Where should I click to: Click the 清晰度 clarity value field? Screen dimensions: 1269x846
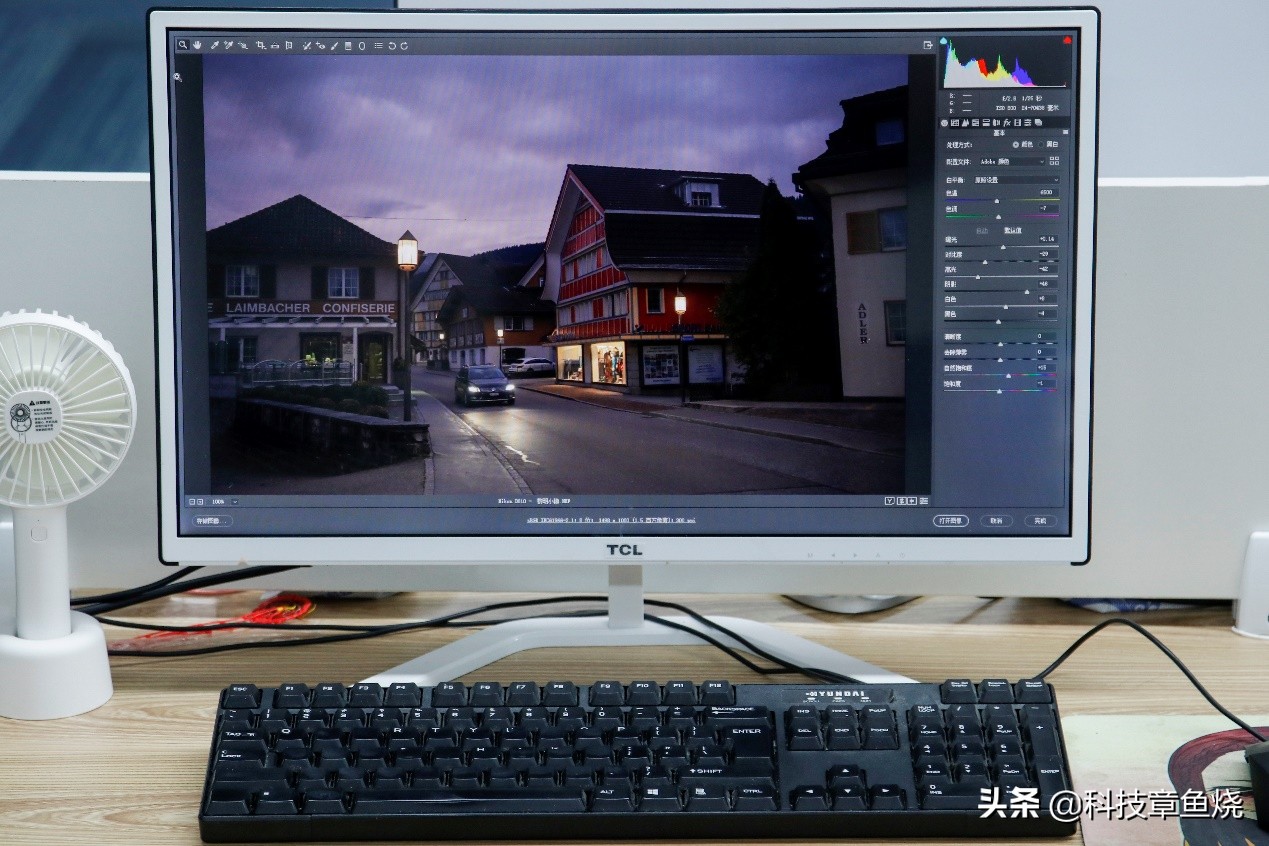coord(1047,336)
